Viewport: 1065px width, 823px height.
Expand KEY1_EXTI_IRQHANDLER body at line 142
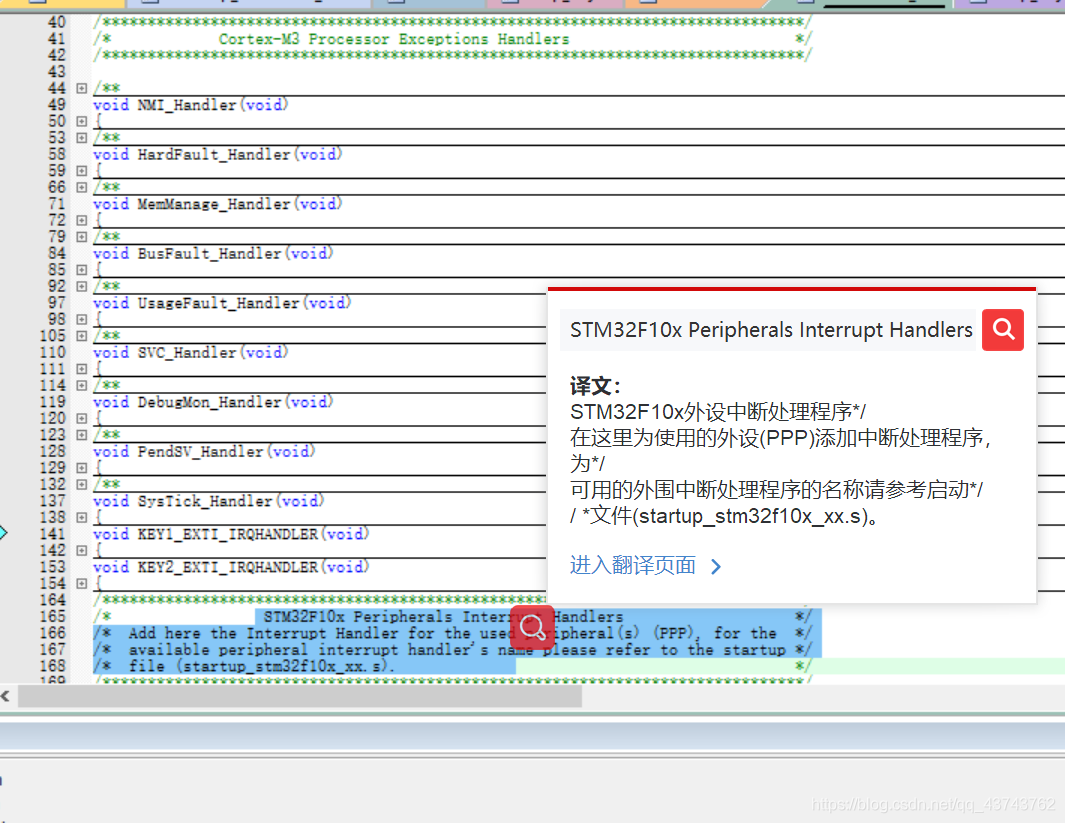point(82,551)
